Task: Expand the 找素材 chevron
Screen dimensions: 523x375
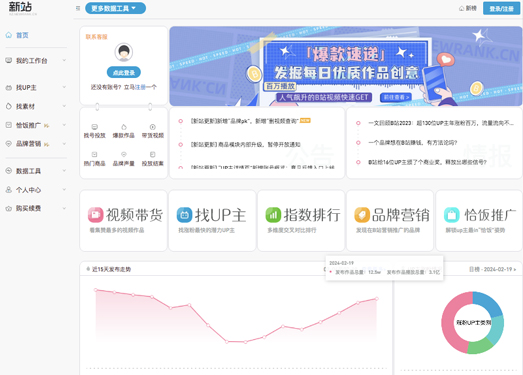Action: point(64,106)
